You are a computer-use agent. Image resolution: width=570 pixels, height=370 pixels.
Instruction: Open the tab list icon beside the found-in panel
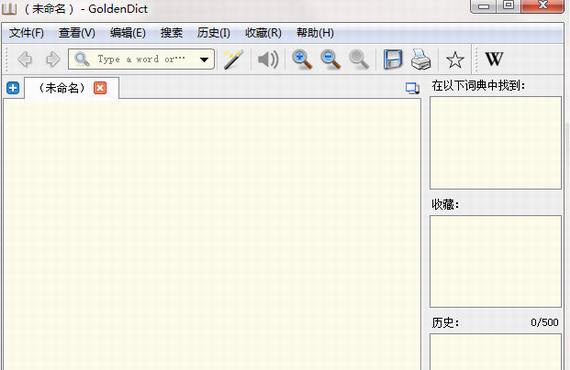(x=412, y=88)
